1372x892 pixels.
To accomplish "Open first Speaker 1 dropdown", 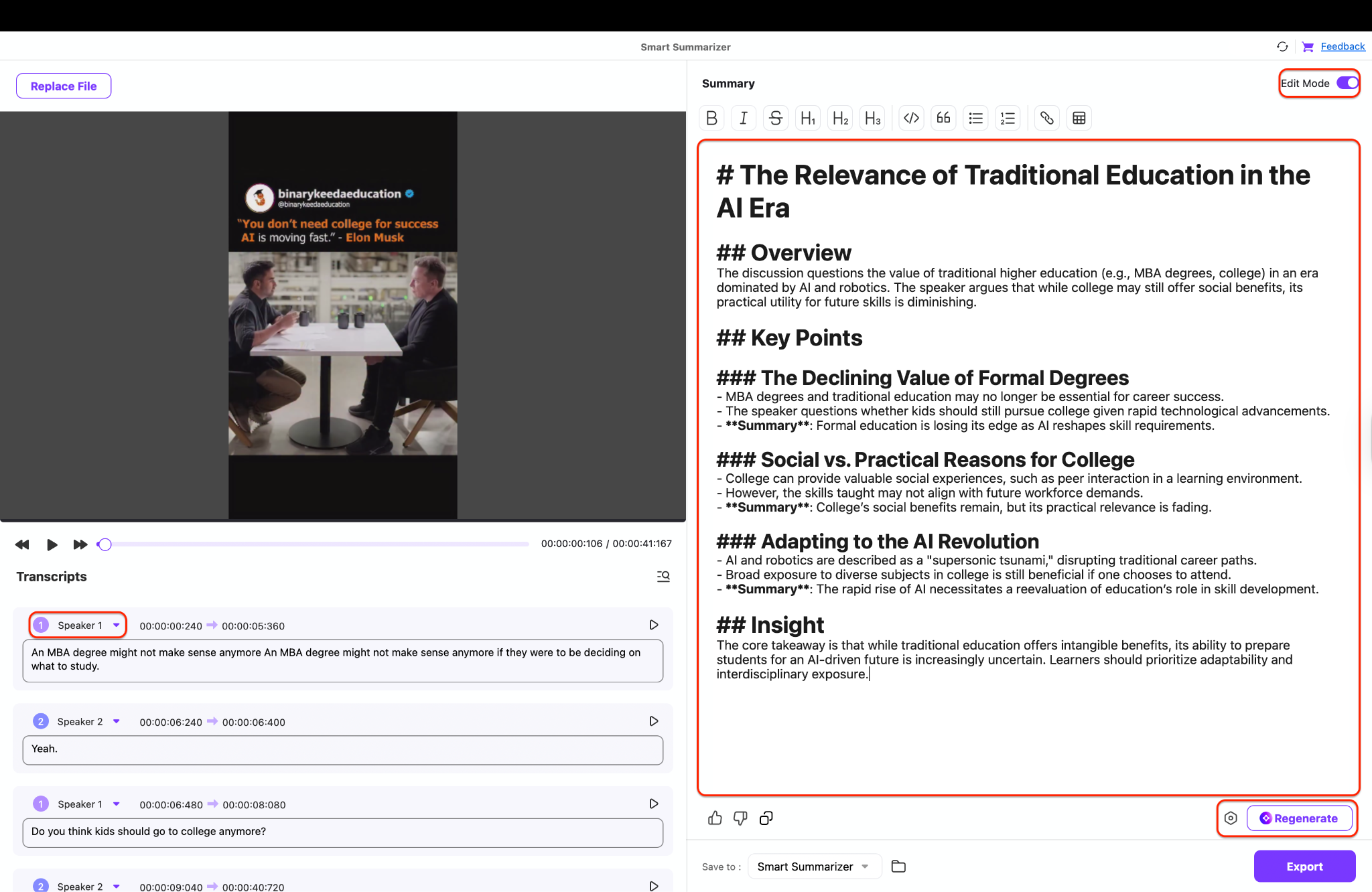I will [x=117, y=625].
